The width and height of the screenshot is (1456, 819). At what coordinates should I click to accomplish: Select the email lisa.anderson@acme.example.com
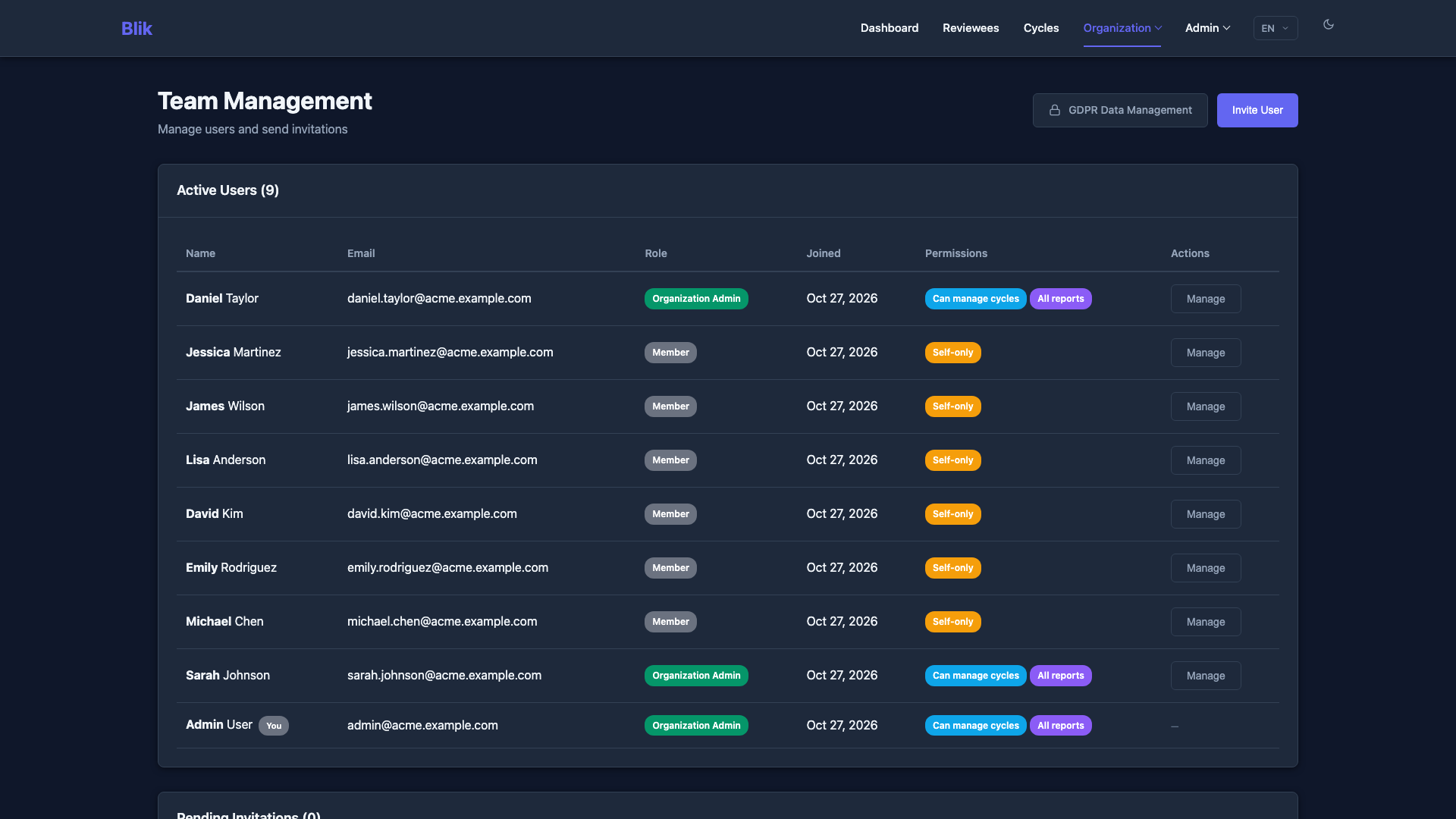(442, 460)
